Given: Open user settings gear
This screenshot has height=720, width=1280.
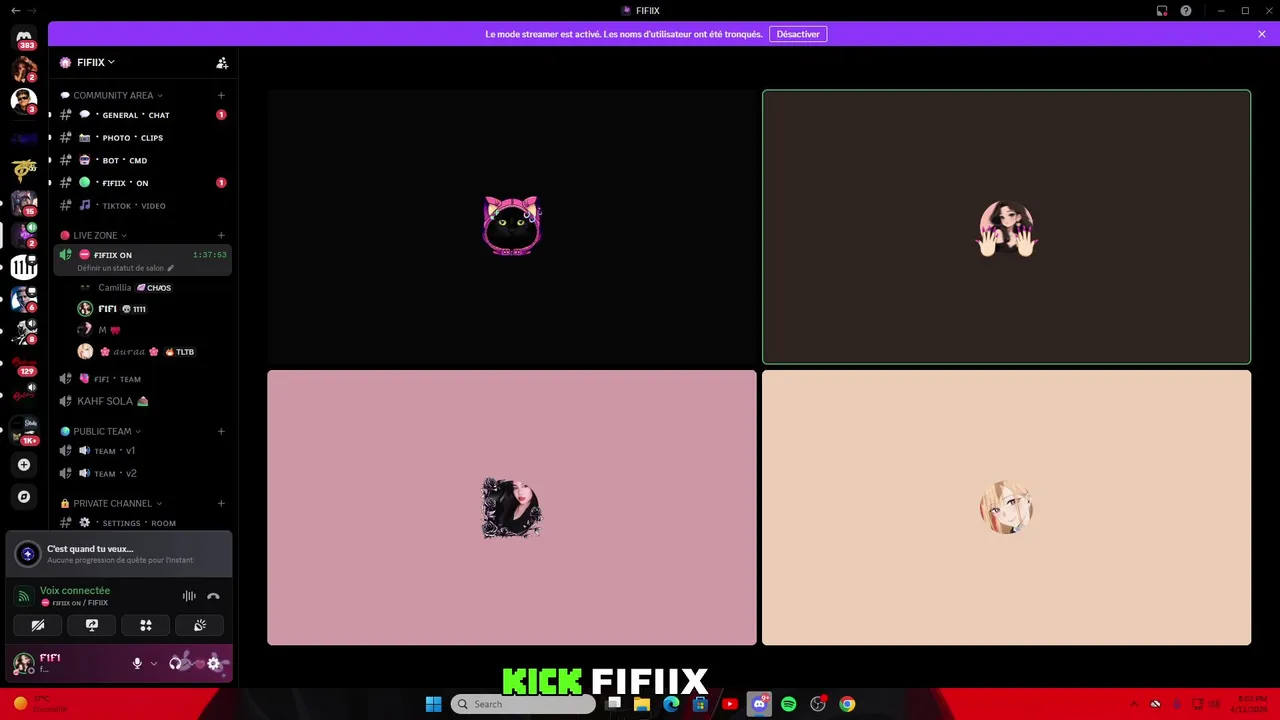Looking at the screenshot, I should pyautogui.click(x=213, y=663).
